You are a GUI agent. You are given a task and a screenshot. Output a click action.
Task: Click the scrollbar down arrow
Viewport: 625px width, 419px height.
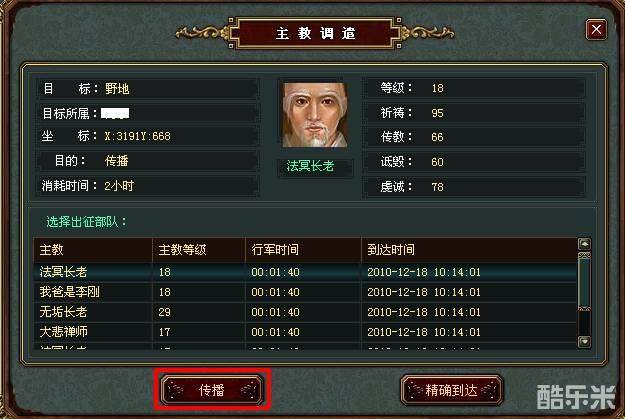tap(584, 341)
